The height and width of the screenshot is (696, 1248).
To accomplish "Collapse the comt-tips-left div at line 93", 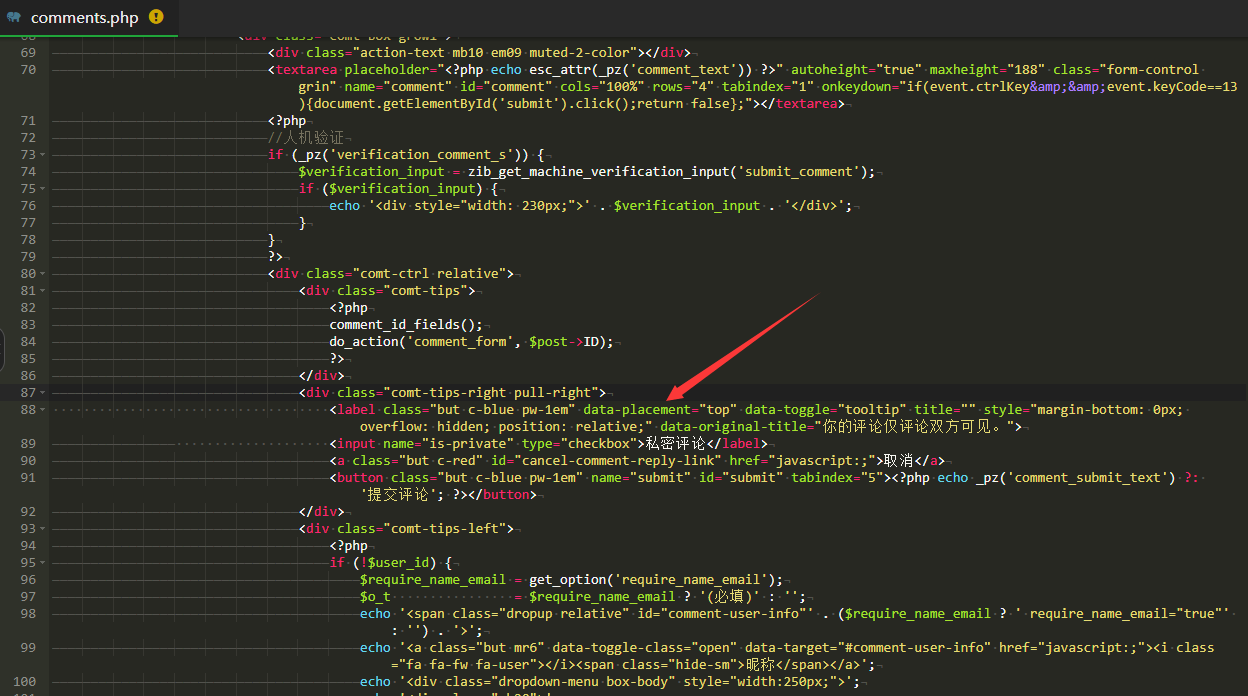I will point(44,529).
